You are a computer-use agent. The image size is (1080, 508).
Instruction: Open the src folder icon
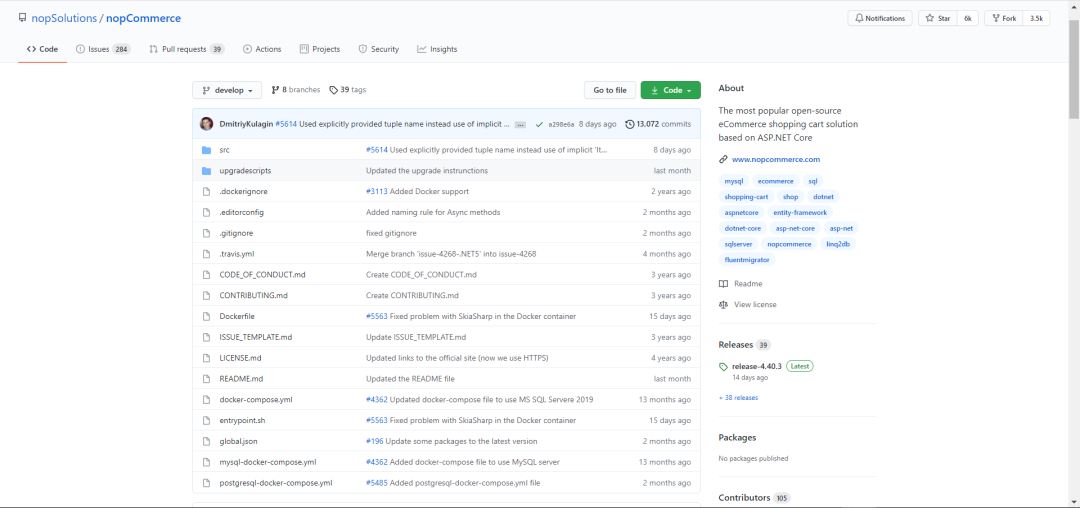pyautogui.click(x=206, y=149)
